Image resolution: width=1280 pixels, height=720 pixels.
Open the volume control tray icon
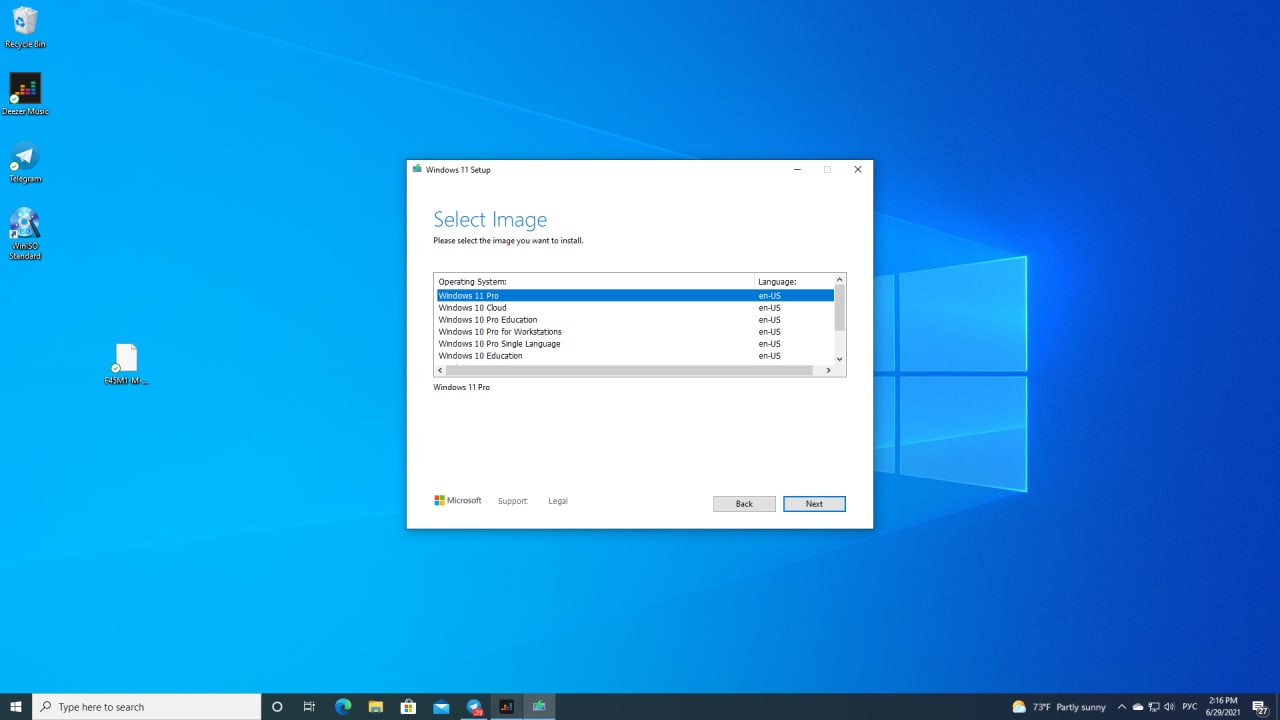point(1169,707)
